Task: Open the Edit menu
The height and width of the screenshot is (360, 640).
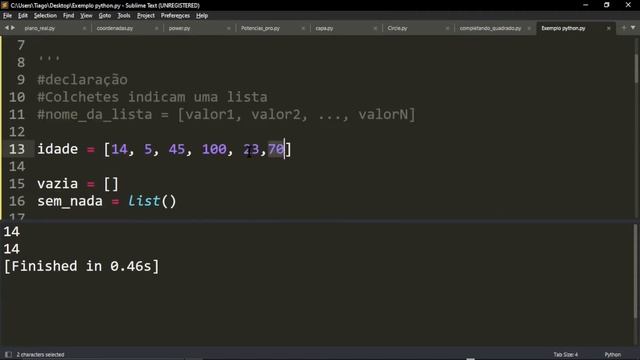Action: (23, 16)
